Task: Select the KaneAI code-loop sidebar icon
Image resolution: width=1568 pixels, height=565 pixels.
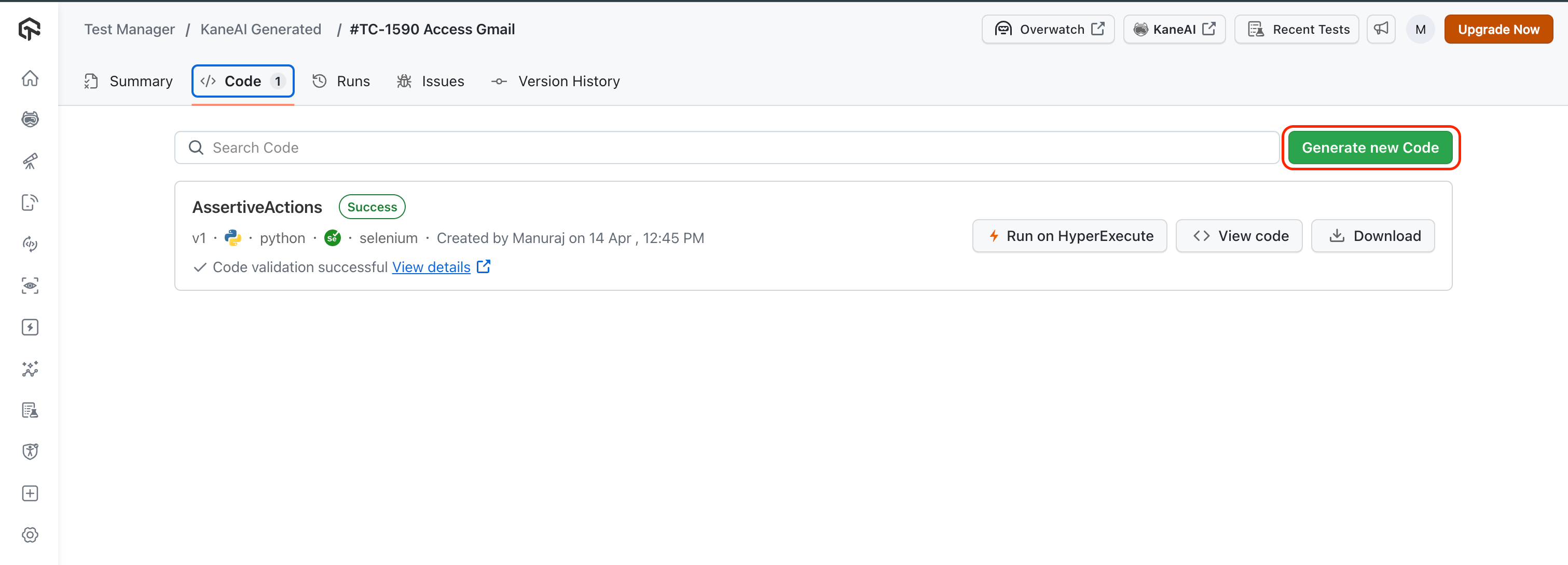Action: point(30,243)
